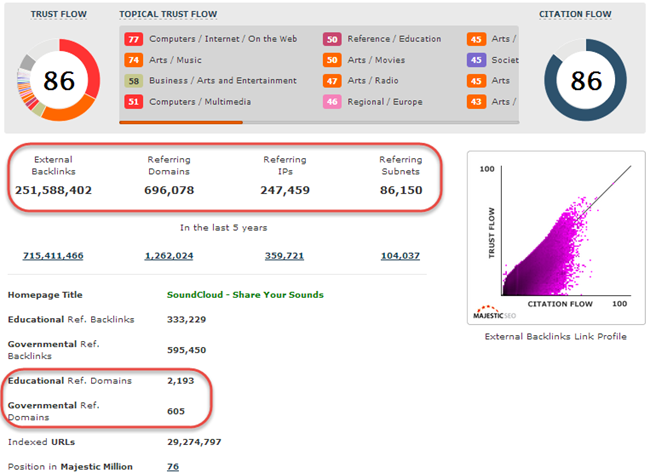The image size is (650, 473).
Task: Click the External Backlinks value 251,588,402
Action: click(x=53, y=190)
